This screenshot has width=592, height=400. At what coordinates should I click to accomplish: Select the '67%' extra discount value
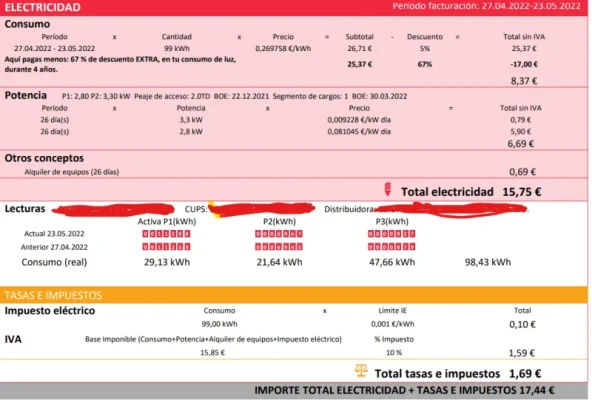pos(425,64)
